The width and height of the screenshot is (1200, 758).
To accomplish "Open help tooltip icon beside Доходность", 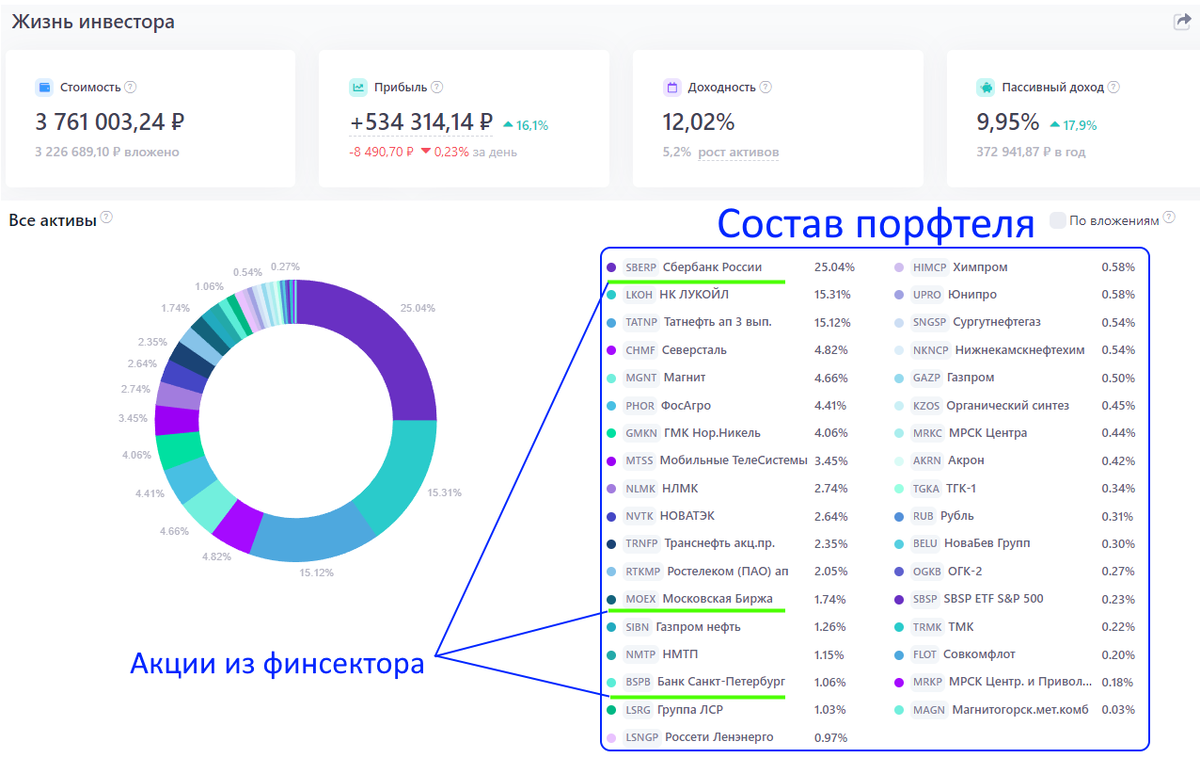I will (766, 87).
